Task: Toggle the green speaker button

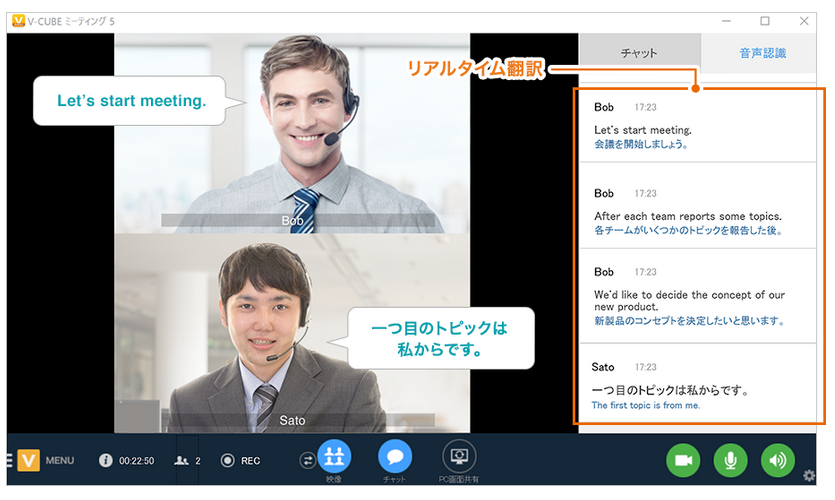Action: (777, 460)
